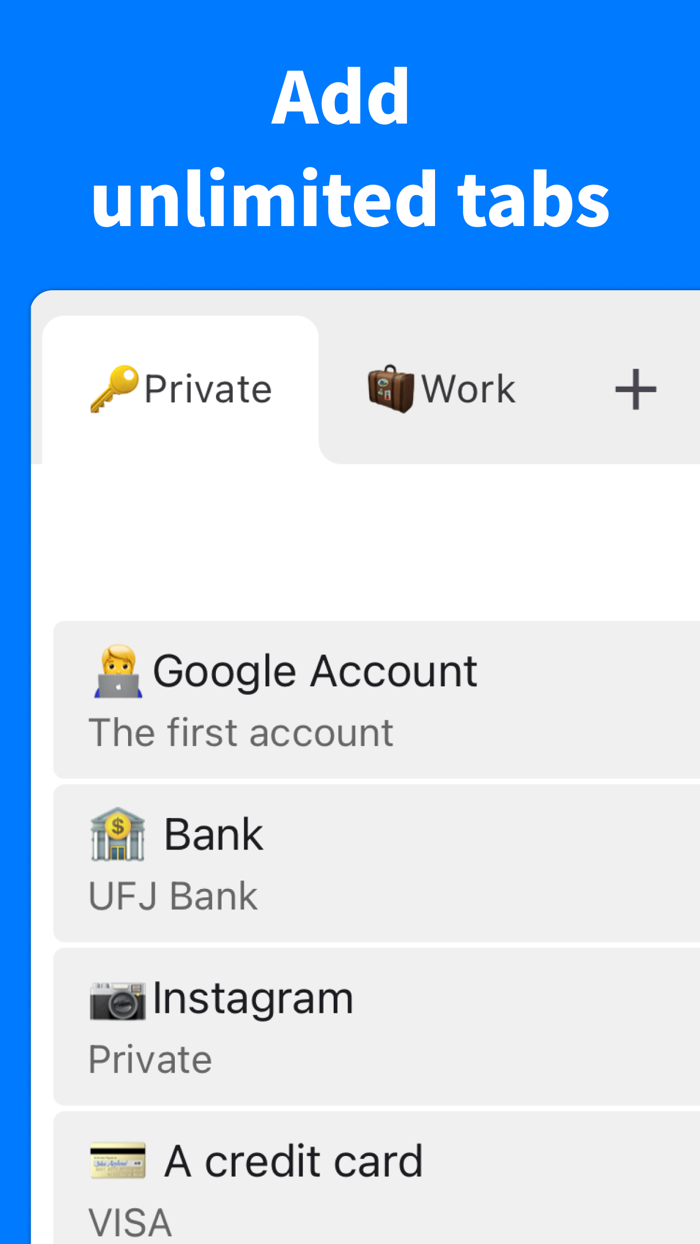700x1244 pixels.
Task: Click the bank building emoji next to Bank
Action: (x=118, y=831)
